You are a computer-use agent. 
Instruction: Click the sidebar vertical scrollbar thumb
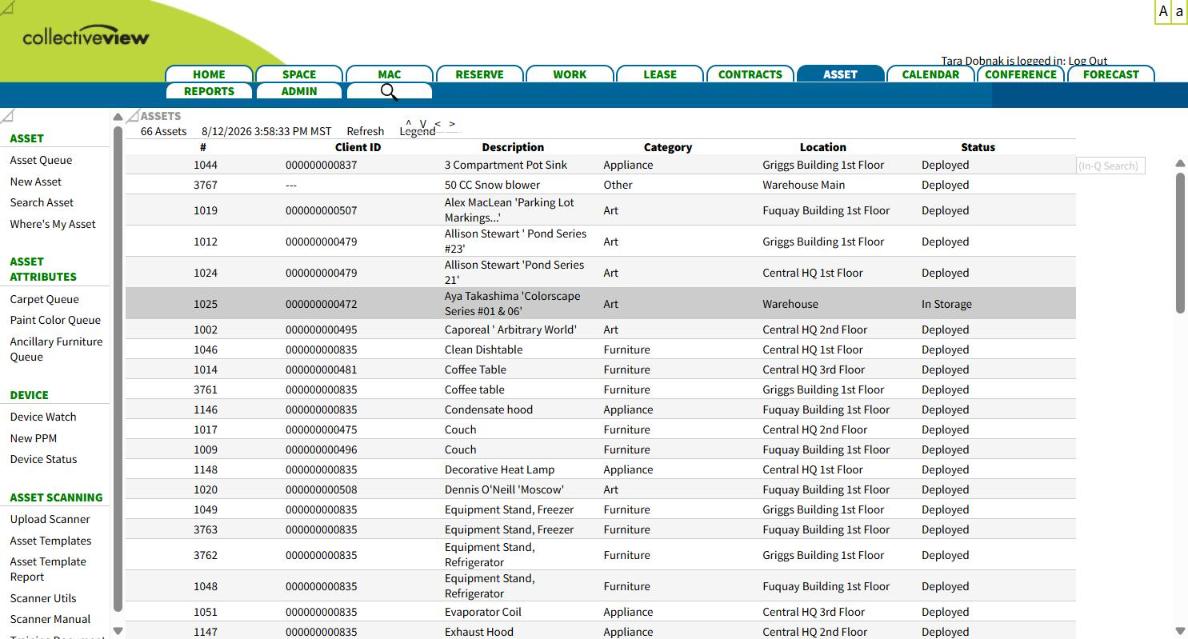point(117,369)
